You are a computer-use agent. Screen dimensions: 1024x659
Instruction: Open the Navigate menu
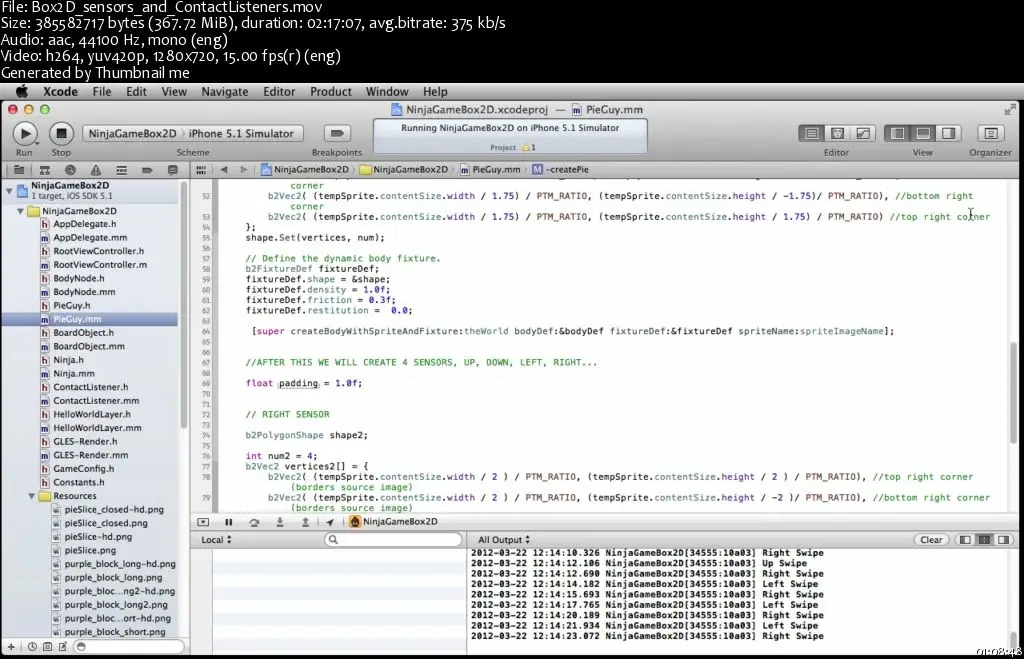pos(225,91)
